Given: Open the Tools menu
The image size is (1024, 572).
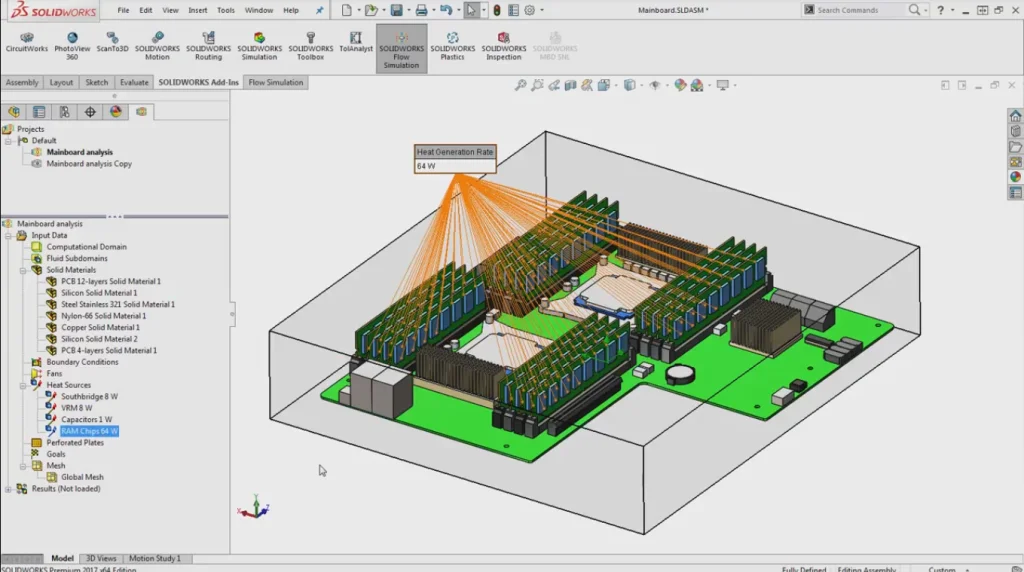Looking at the screenshot, I should click(x=225, y=10).
